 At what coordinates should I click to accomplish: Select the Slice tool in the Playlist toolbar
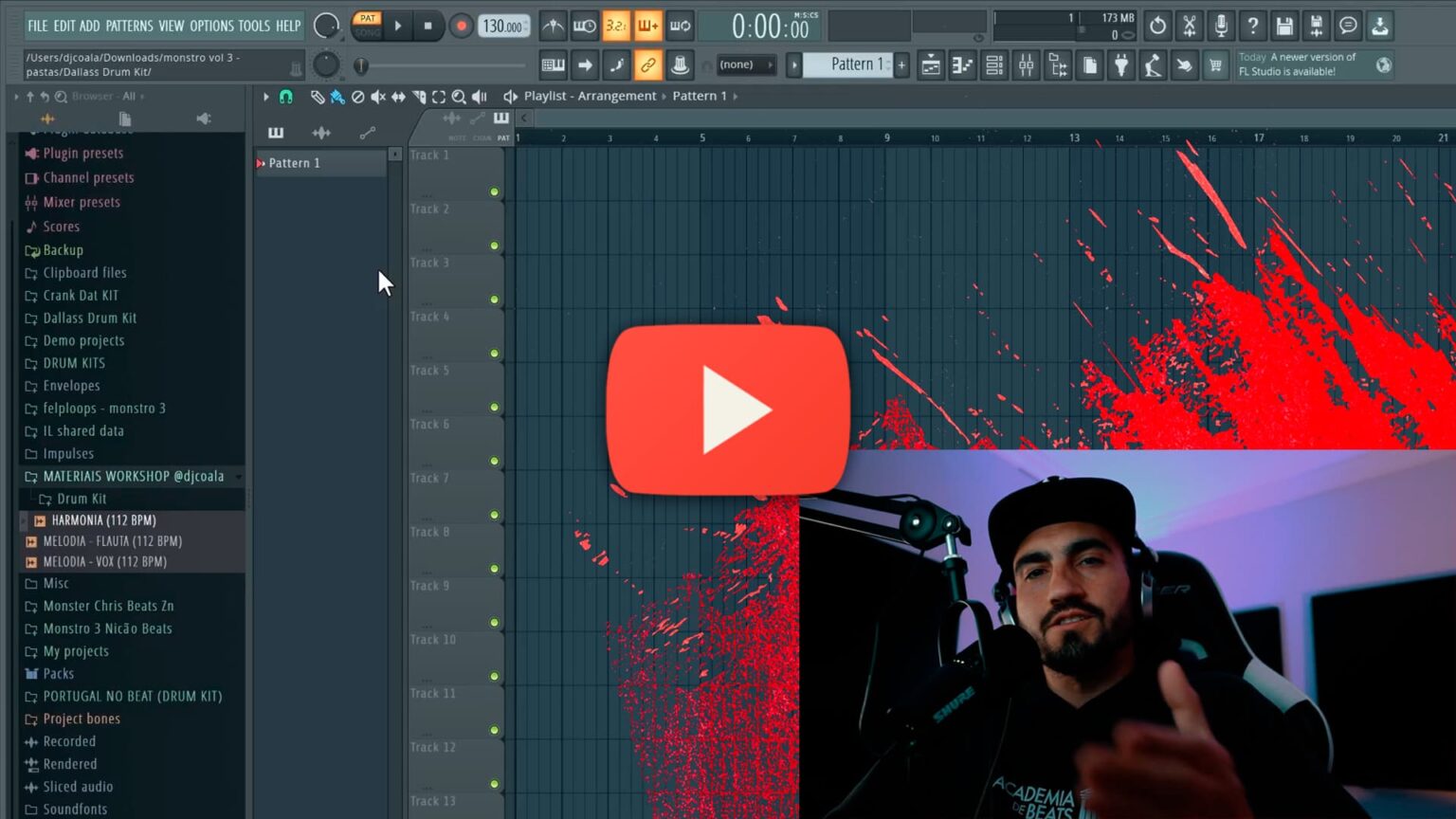[x=420, y=97]
